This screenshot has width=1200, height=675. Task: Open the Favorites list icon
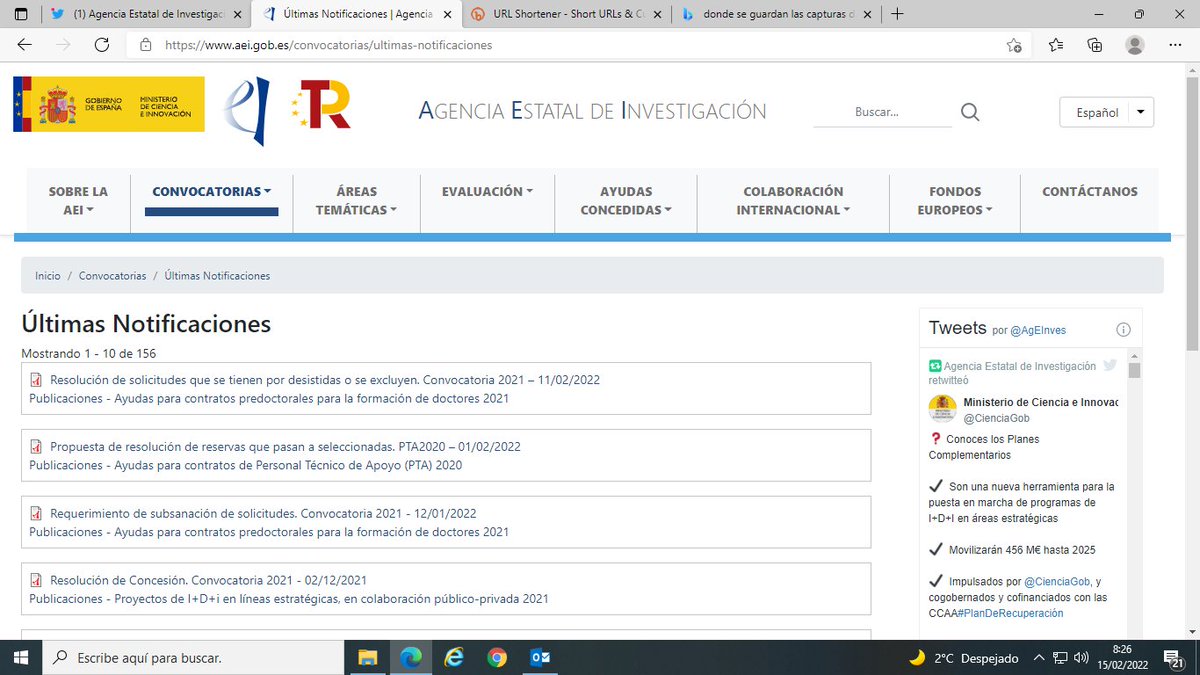tap(1057, 45)
